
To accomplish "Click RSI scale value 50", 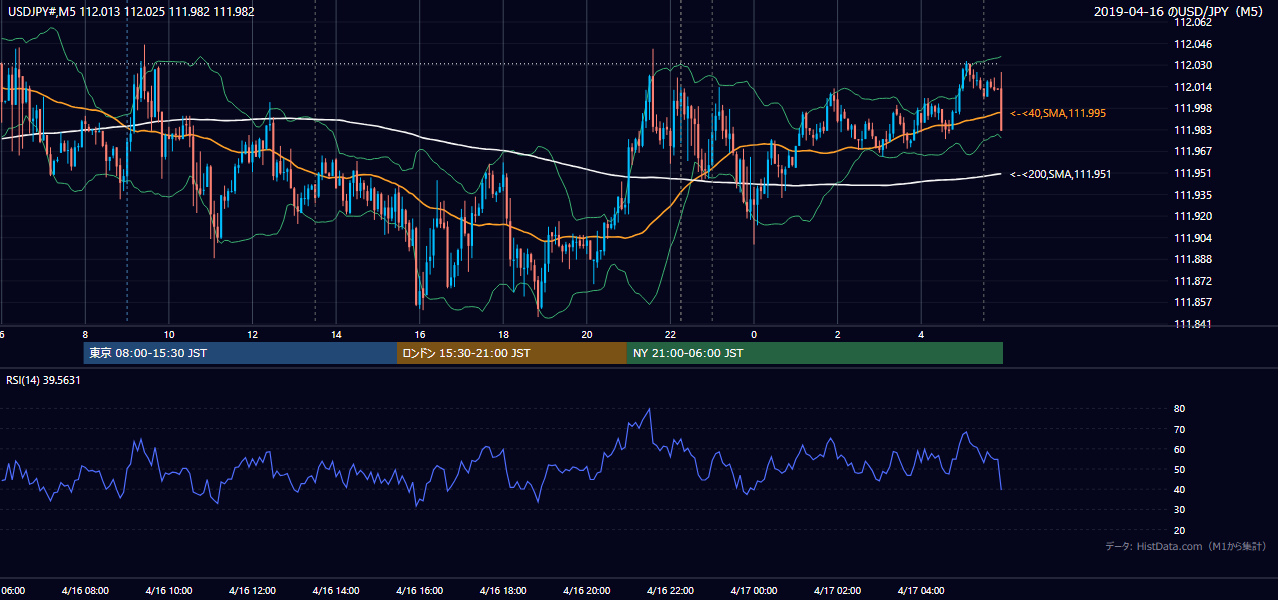I will click(x=1179, y=469).
